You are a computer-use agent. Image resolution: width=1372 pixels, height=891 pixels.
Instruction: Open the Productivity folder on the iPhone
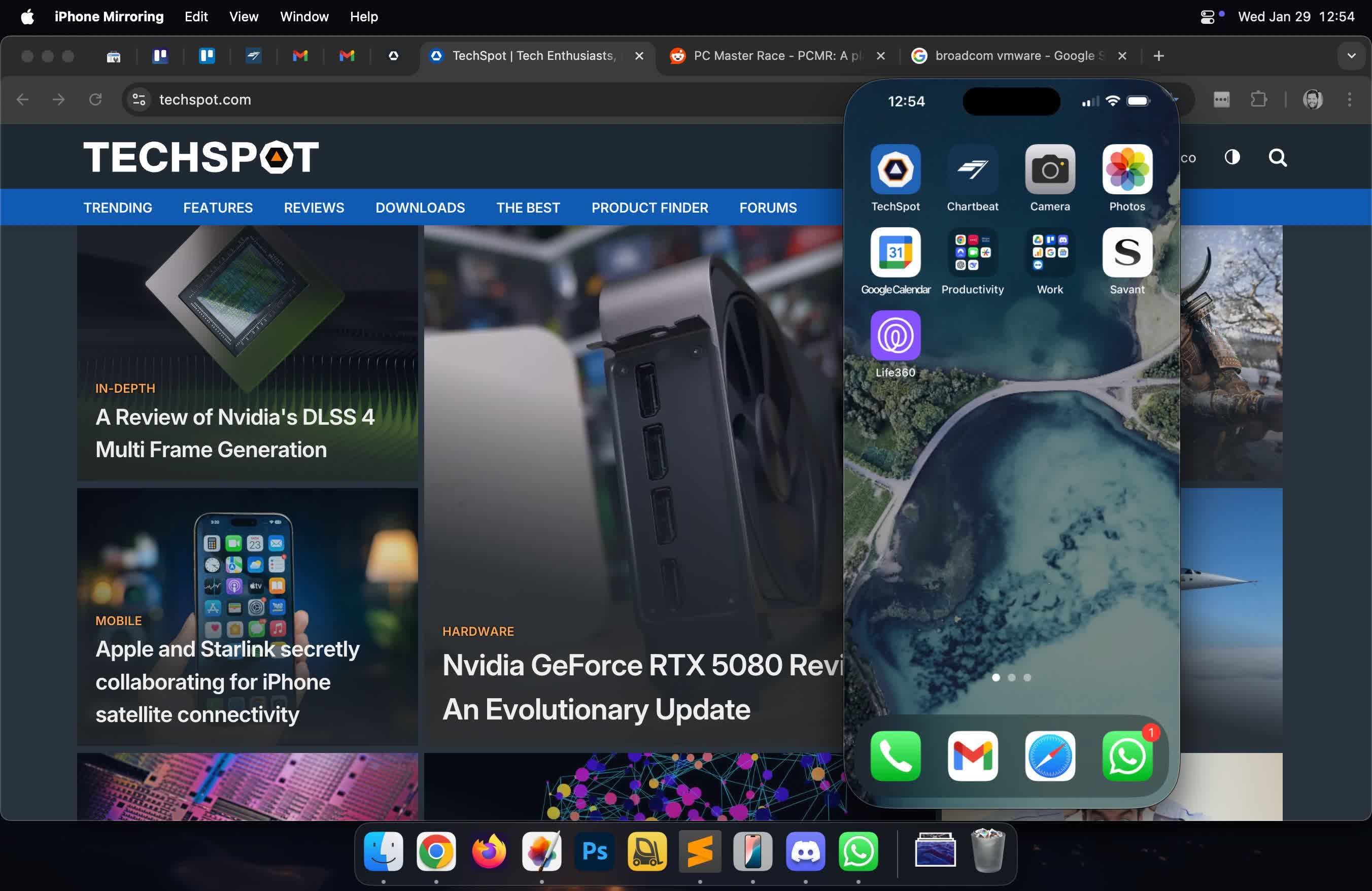pos(973,252)
